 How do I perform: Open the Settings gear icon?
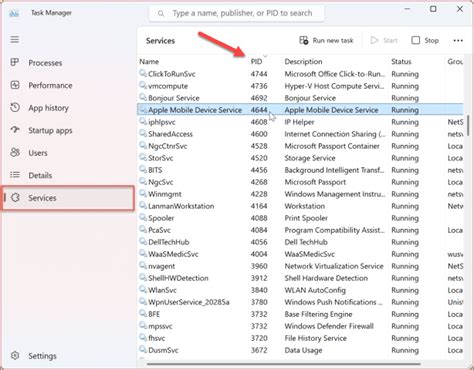(15, 355)
